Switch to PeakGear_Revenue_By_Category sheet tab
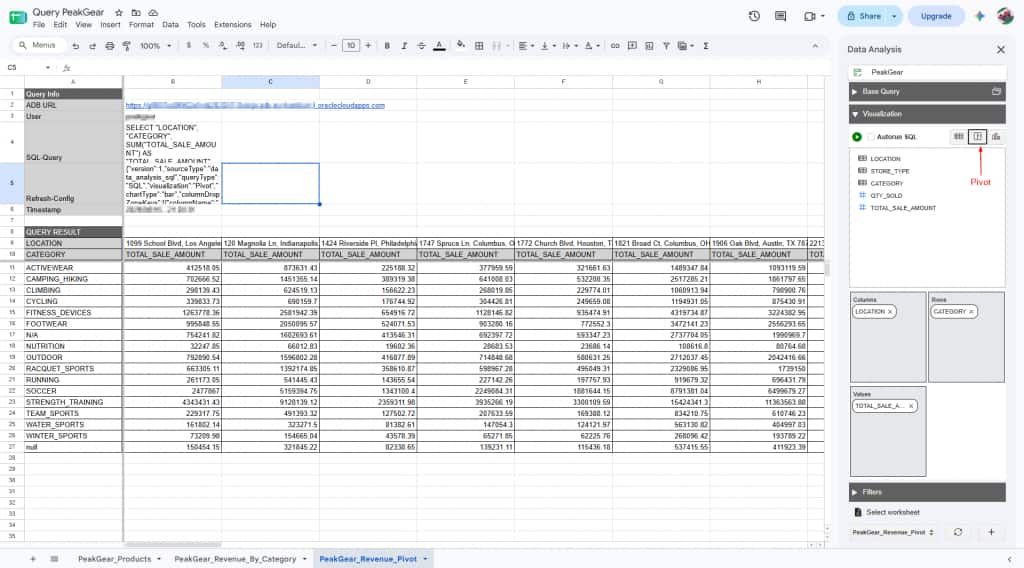The width and height of the screenshot is (1024, 568). pyautogui.click(x=235, y=560)
